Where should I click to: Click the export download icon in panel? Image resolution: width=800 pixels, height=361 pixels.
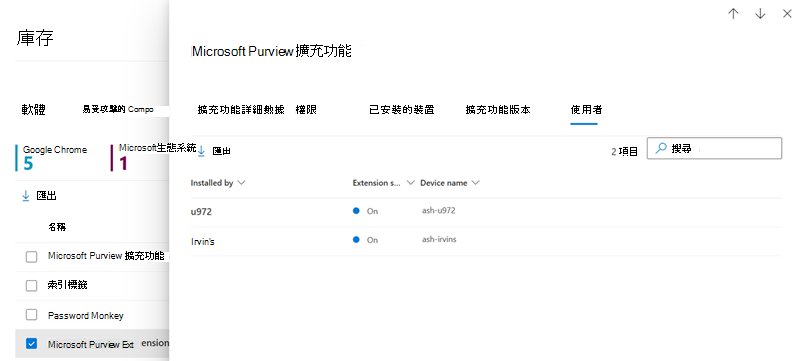(202, 151)
